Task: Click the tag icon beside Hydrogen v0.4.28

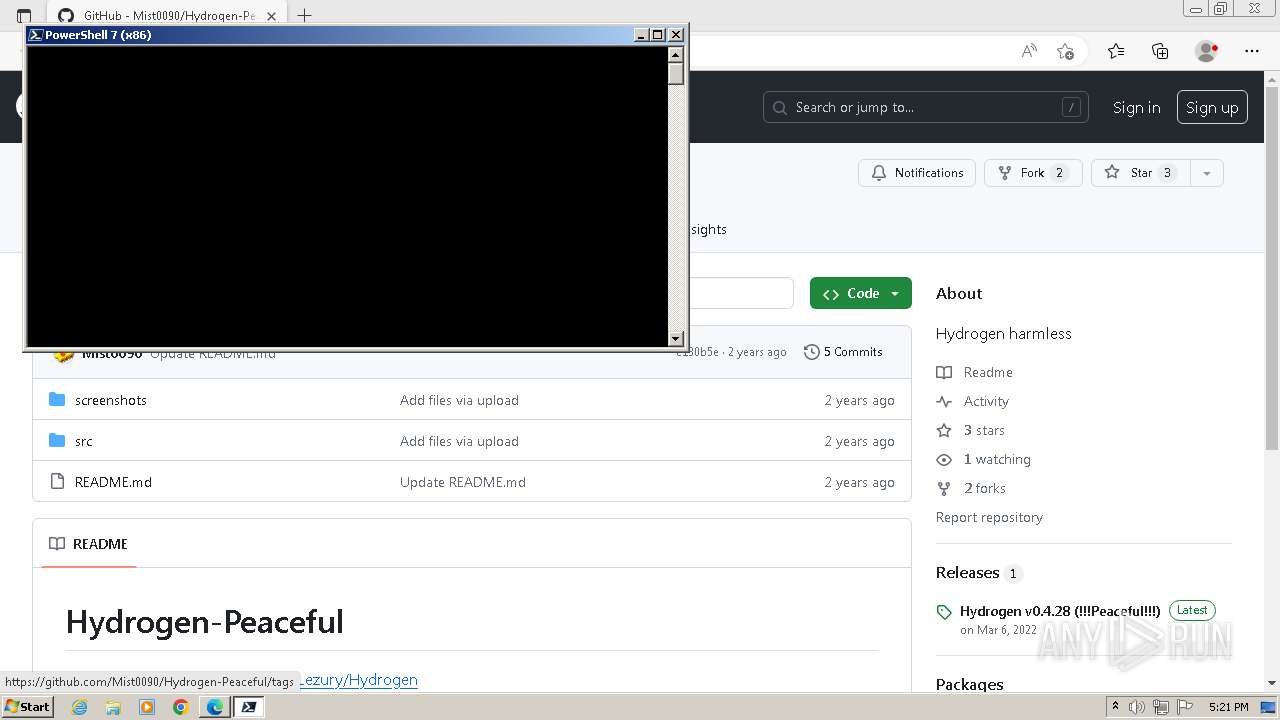Action: click(x=944, y=612)
